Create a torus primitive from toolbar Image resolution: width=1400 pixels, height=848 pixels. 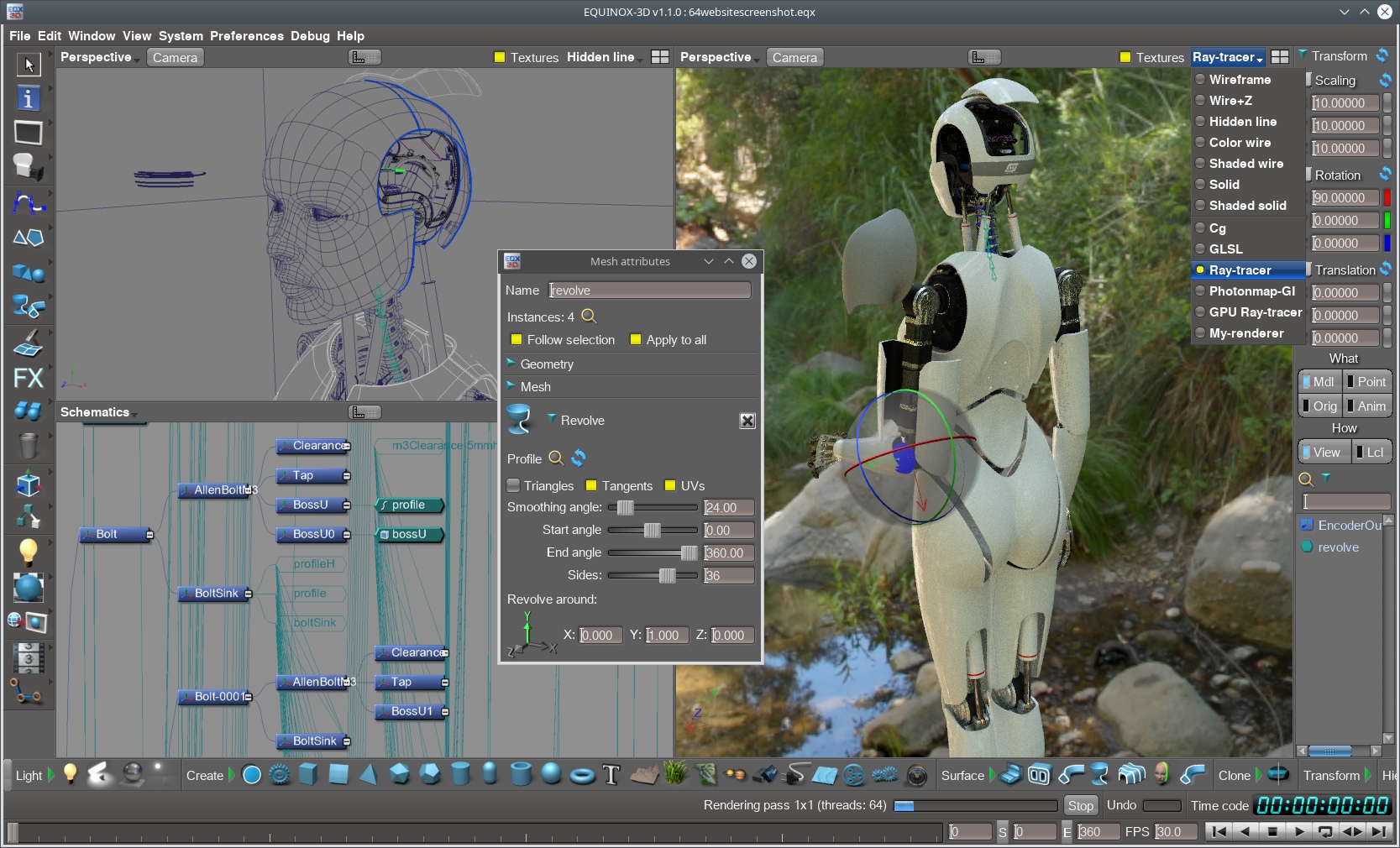point(582,775)
